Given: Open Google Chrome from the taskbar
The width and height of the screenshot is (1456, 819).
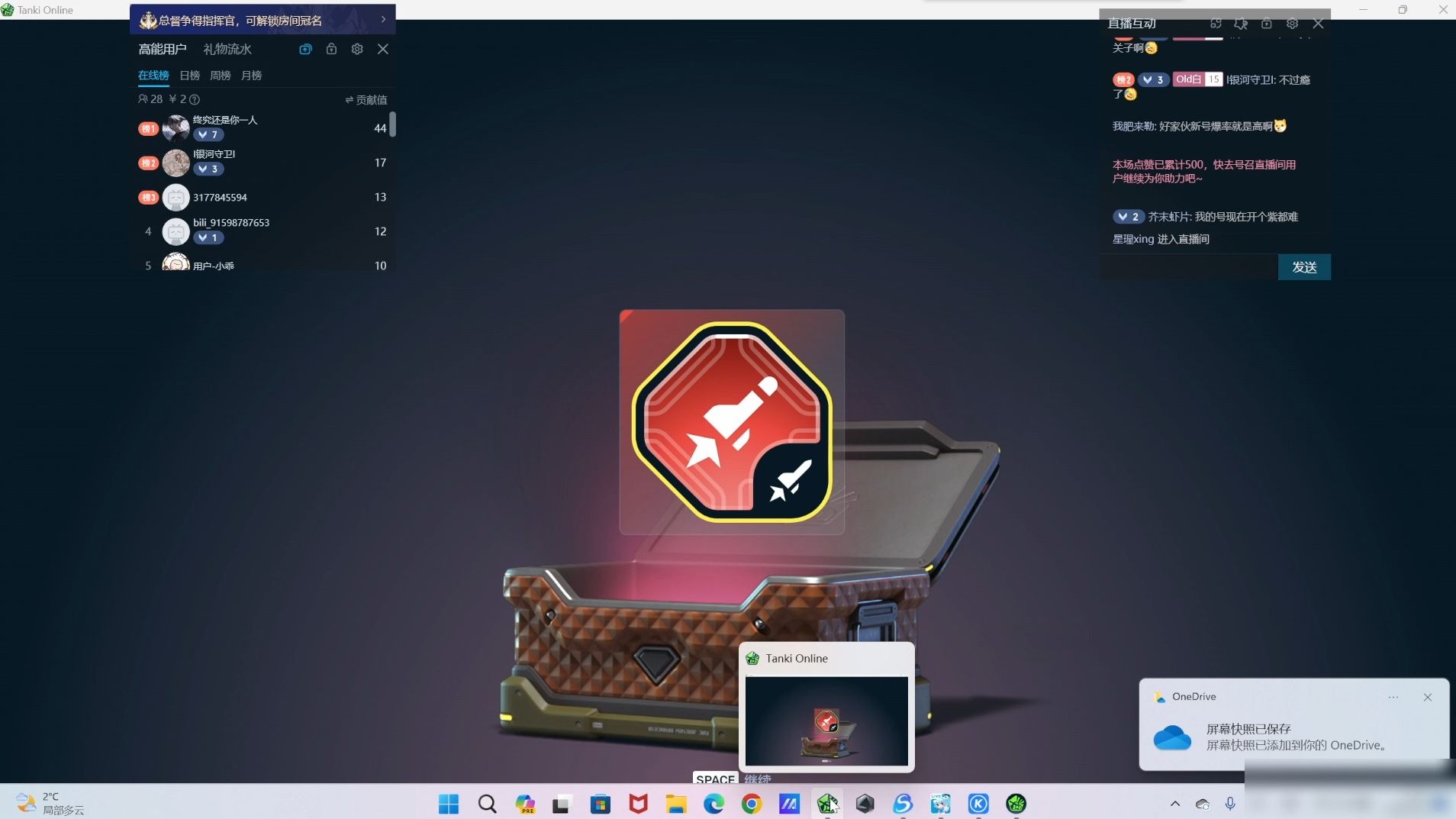Looking at the screenshot, I should tap(752, 804).
